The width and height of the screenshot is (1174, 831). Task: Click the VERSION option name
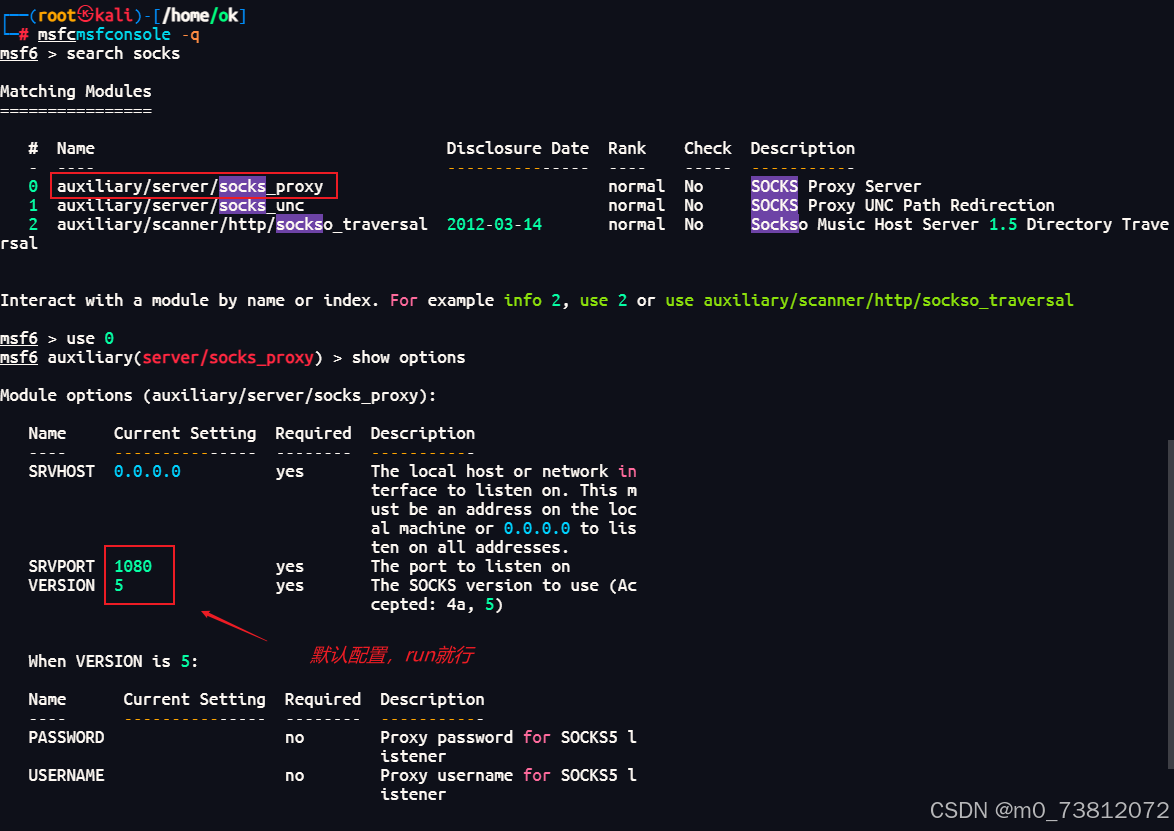[61, 585]
